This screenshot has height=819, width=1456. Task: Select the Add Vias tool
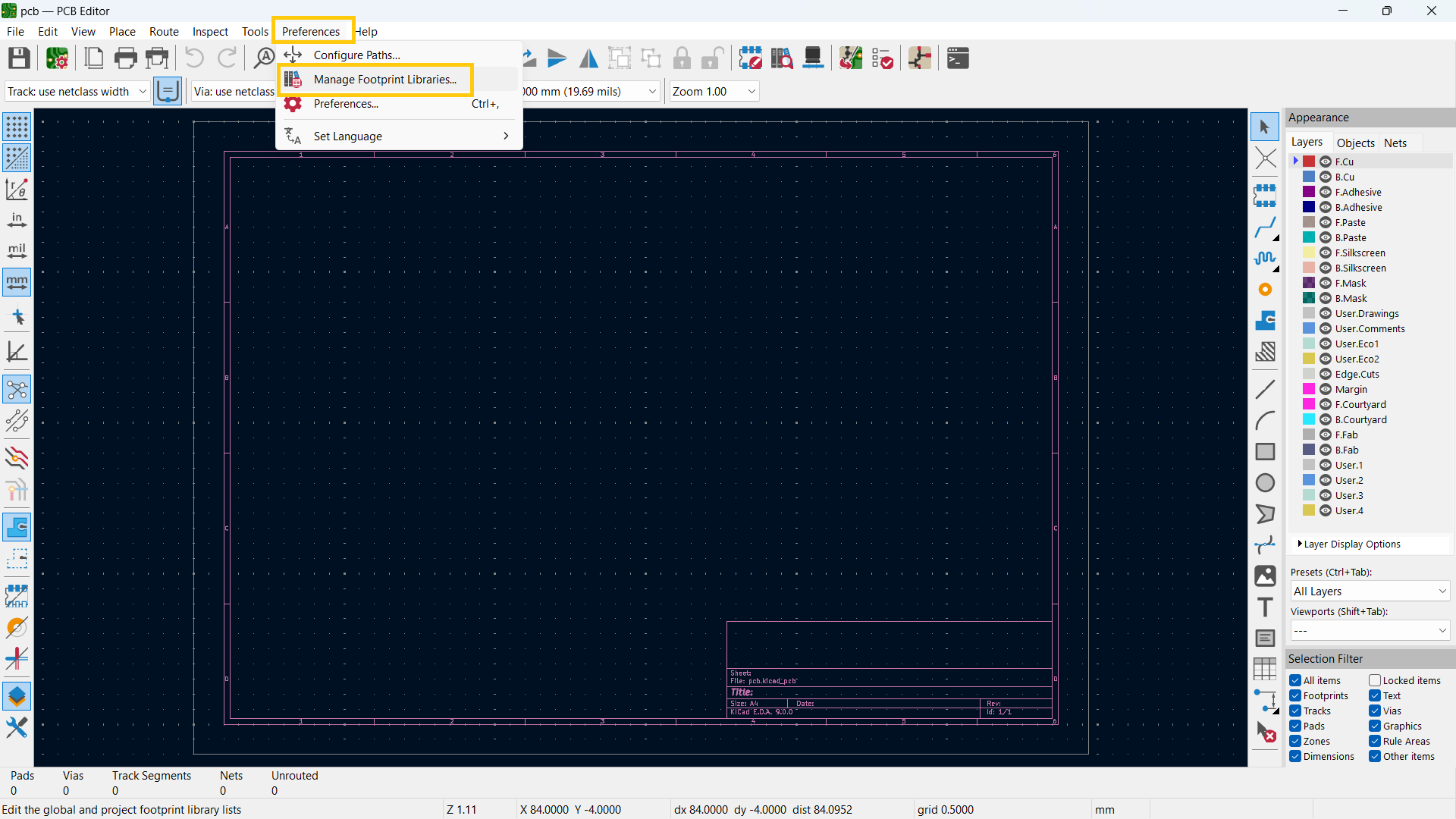pos(1265,290)
